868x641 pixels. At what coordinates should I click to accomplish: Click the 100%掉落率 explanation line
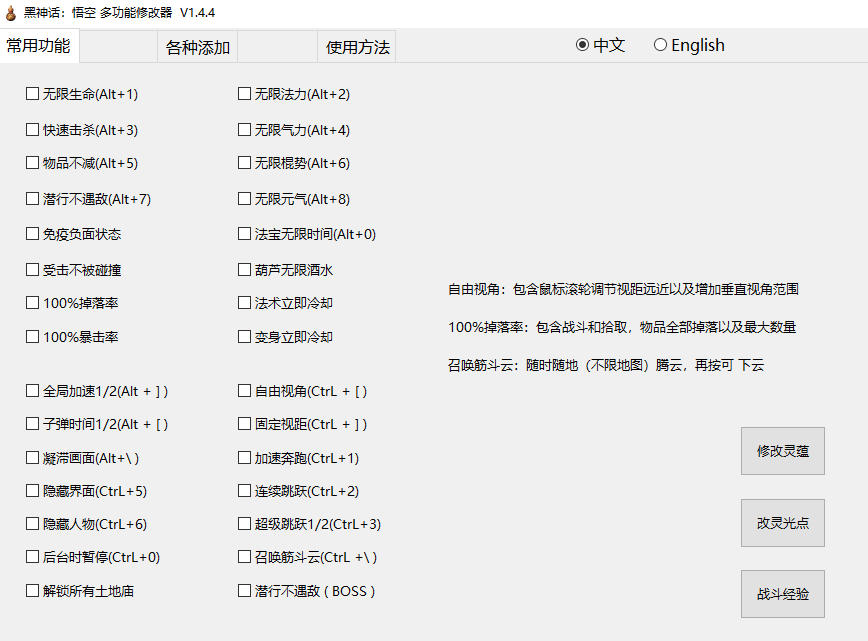coord(622,327)
